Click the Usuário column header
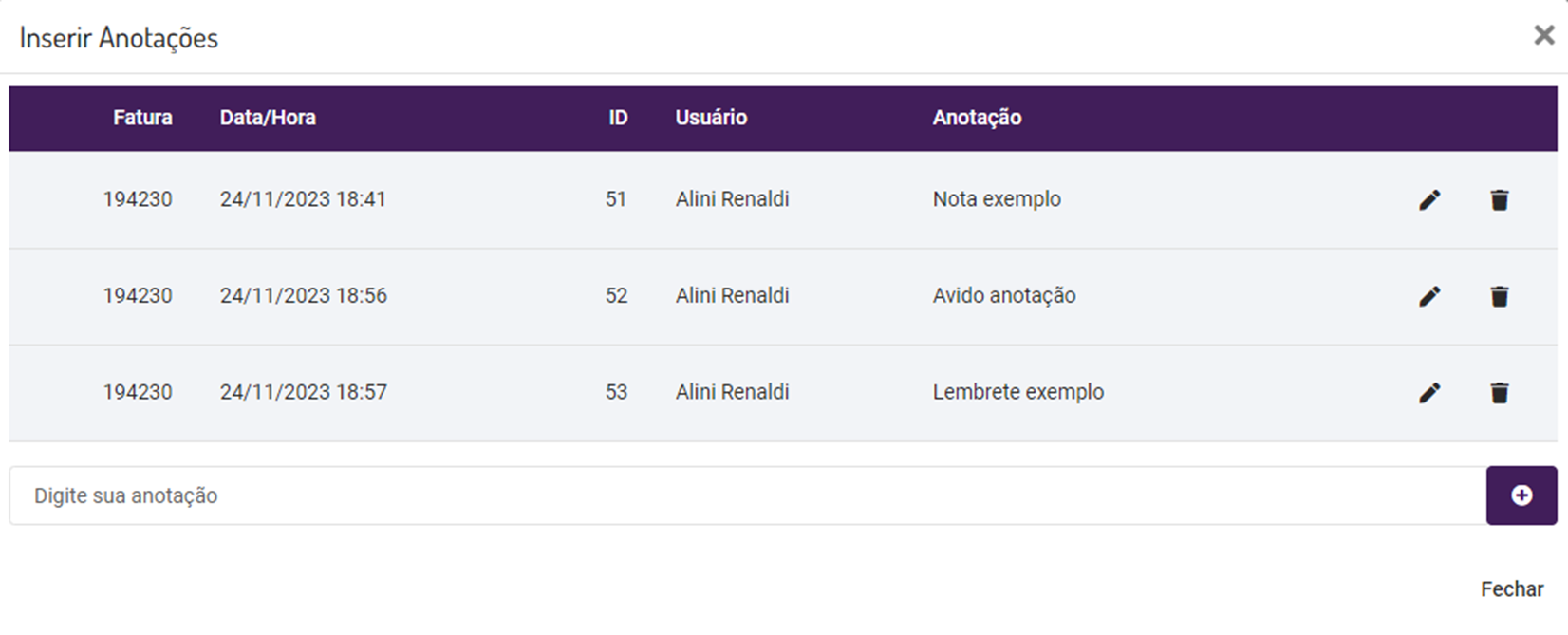Screen dimensions: 1568x635 pyautogui.click(x=711, y=118)
